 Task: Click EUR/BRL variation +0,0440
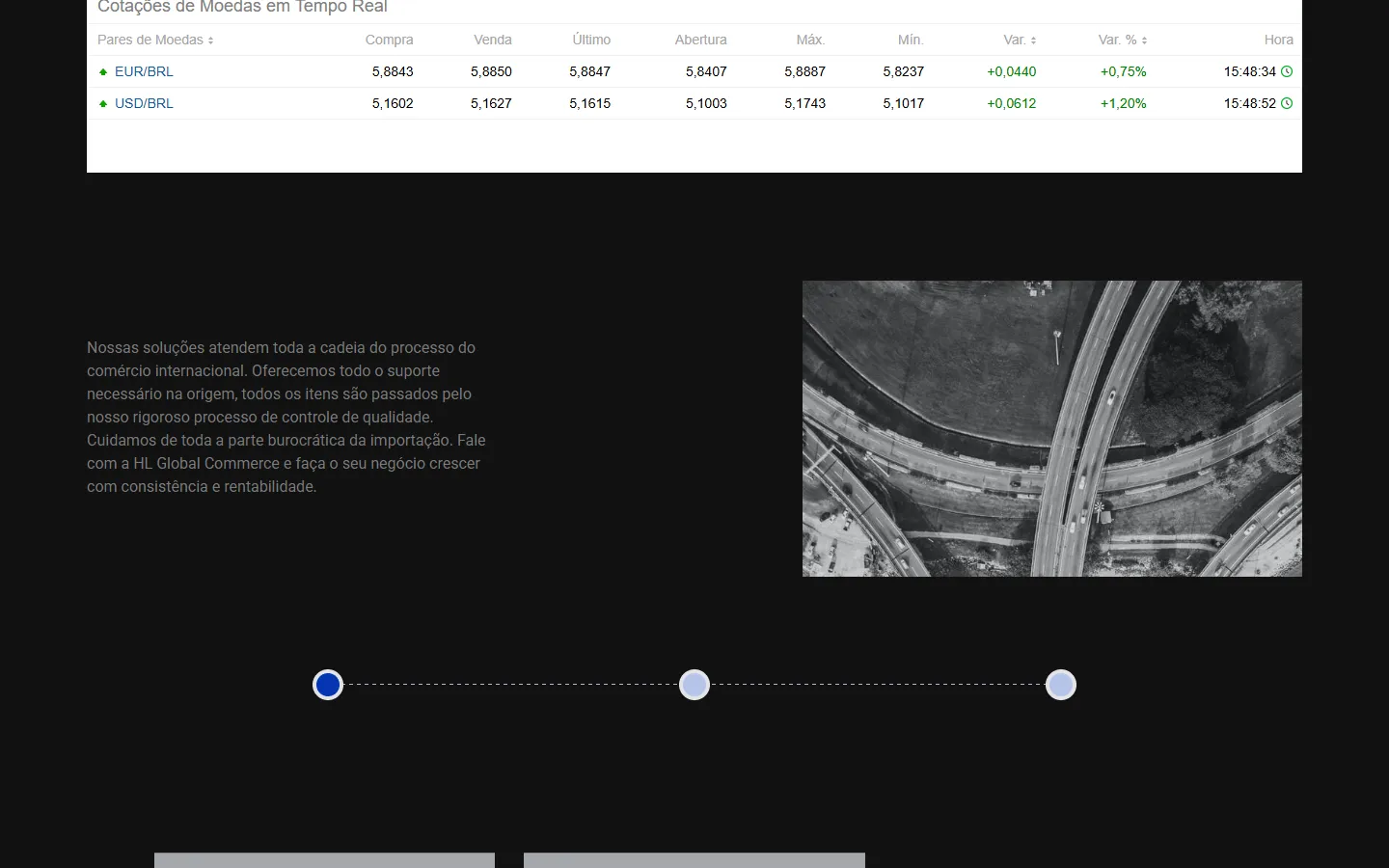coord(1012,71)
